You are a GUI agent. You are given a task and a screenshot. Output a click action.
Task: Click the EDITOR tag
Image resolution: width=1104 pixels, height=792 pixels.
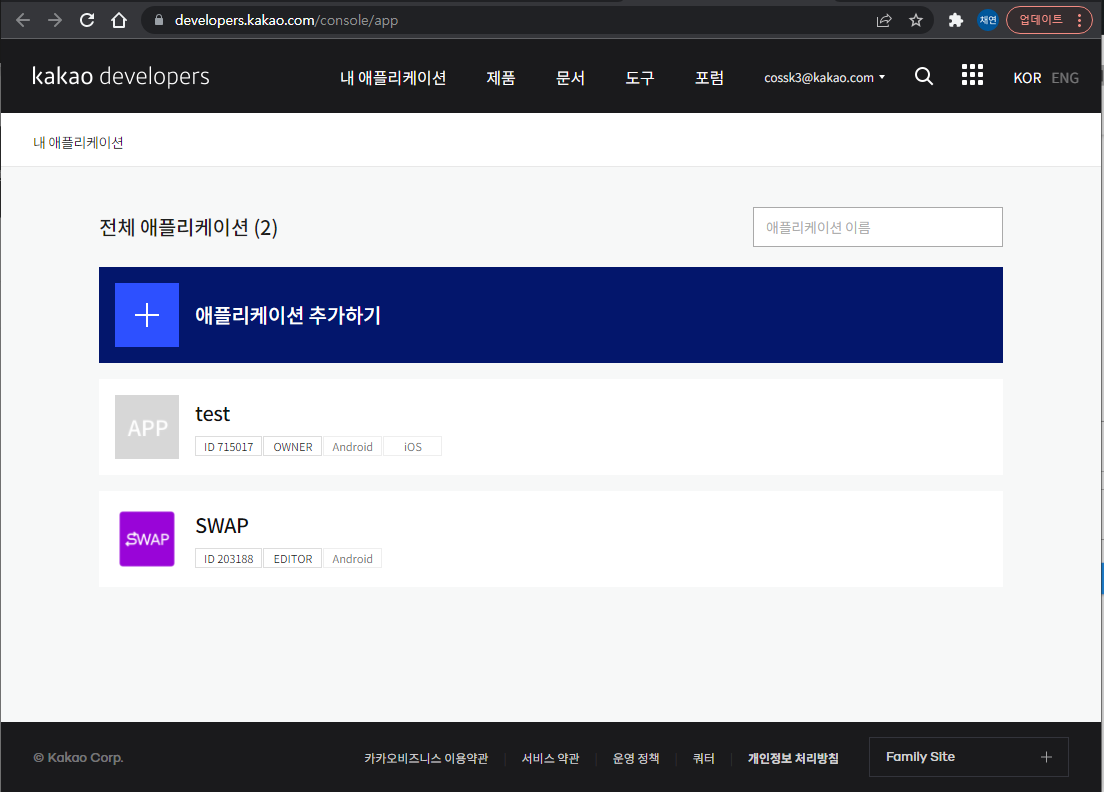[x=293, y=558]
